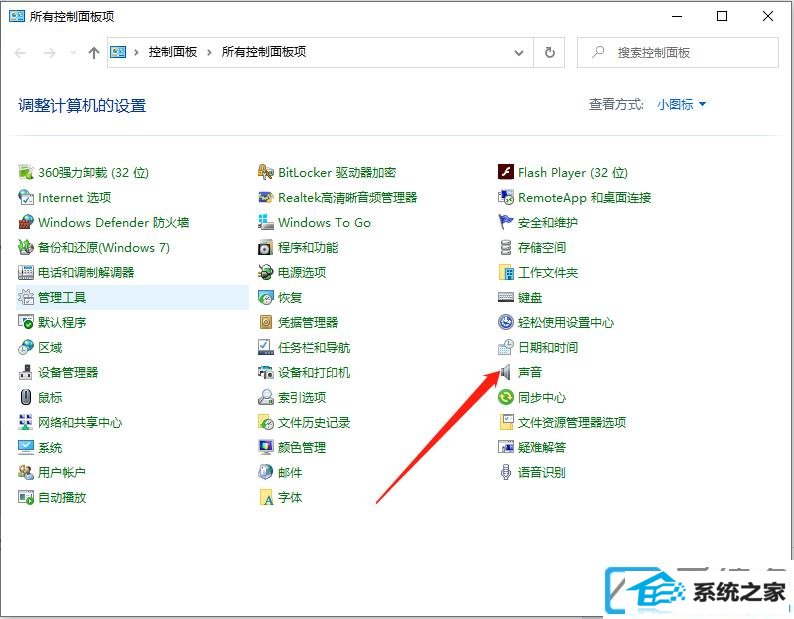Open the 任务栏和导航 link

pos(313,347)
